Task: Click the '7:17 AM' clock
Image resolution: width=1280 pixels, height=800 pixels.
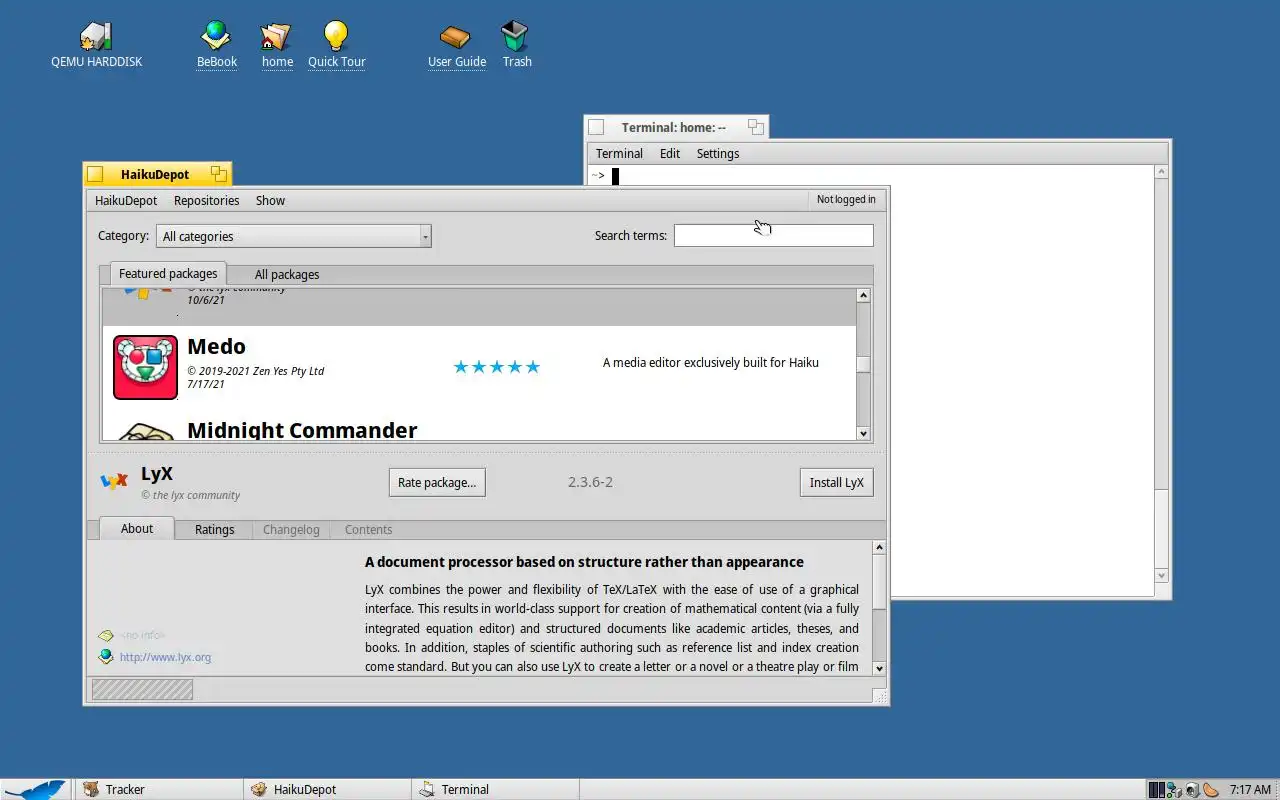Action: (1250, 789)
